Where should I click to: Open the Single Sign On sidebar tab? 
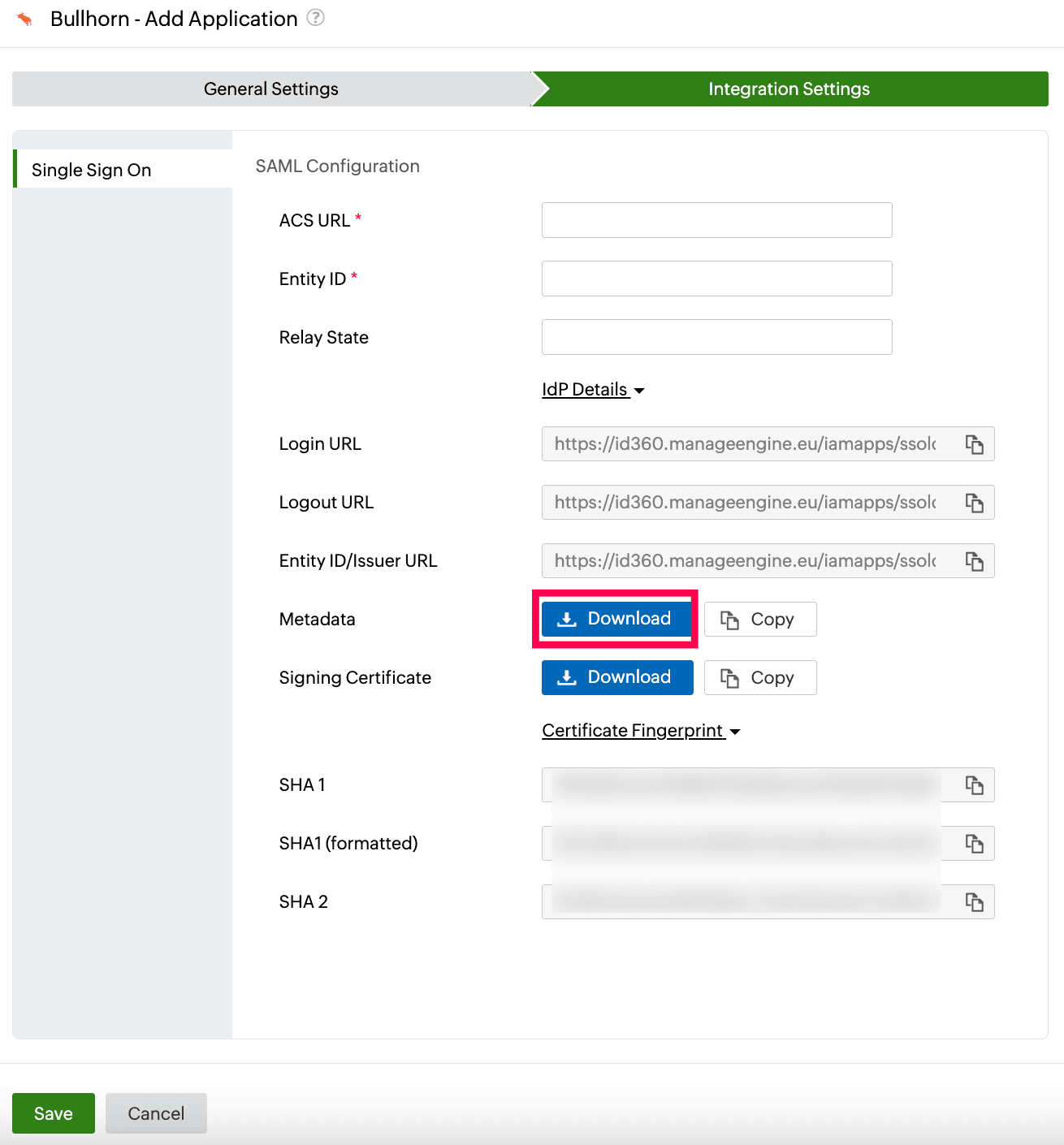pyautogui.click(x=123, y=169)
